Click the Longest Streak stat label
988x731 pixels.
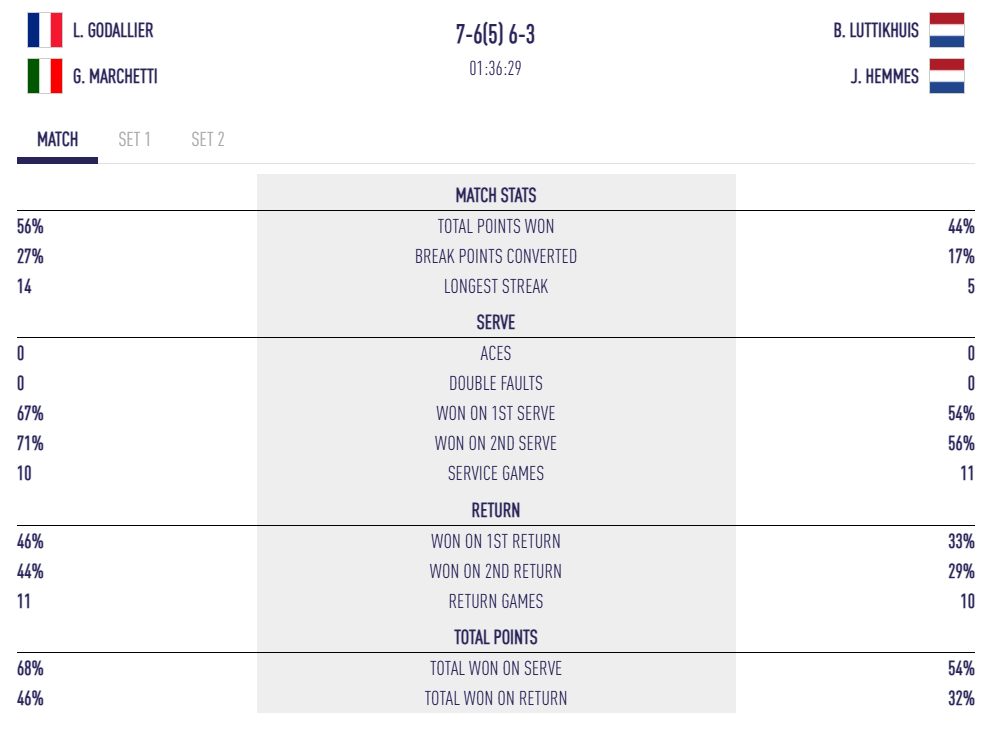(x=496, y=287)
